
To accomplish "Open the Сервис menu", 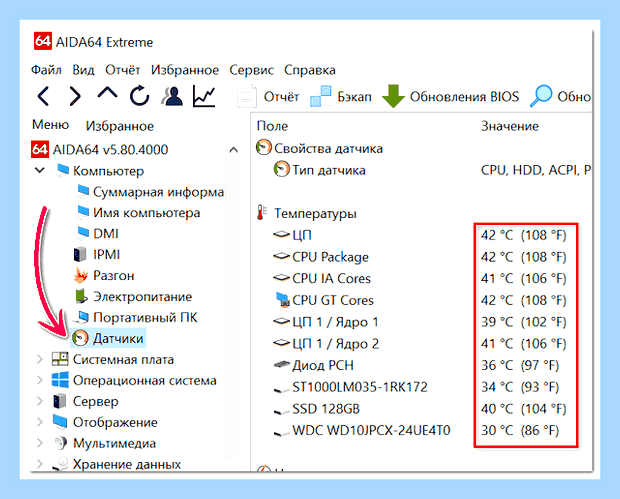I will tap(251, 70).
